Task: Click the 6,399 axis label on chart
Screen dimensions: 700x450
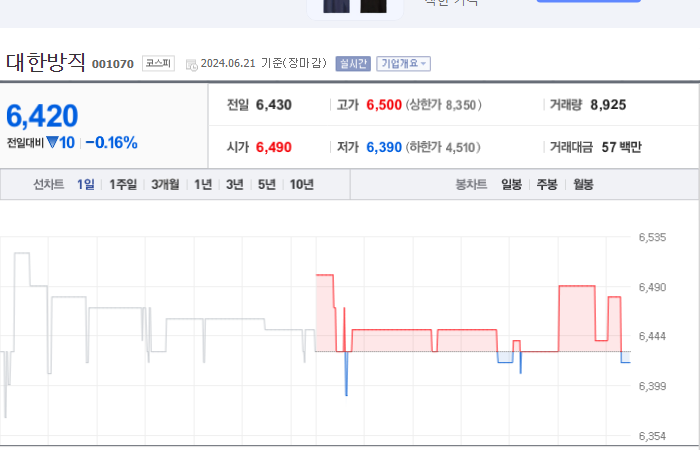Action: click(x=652, y=386)
